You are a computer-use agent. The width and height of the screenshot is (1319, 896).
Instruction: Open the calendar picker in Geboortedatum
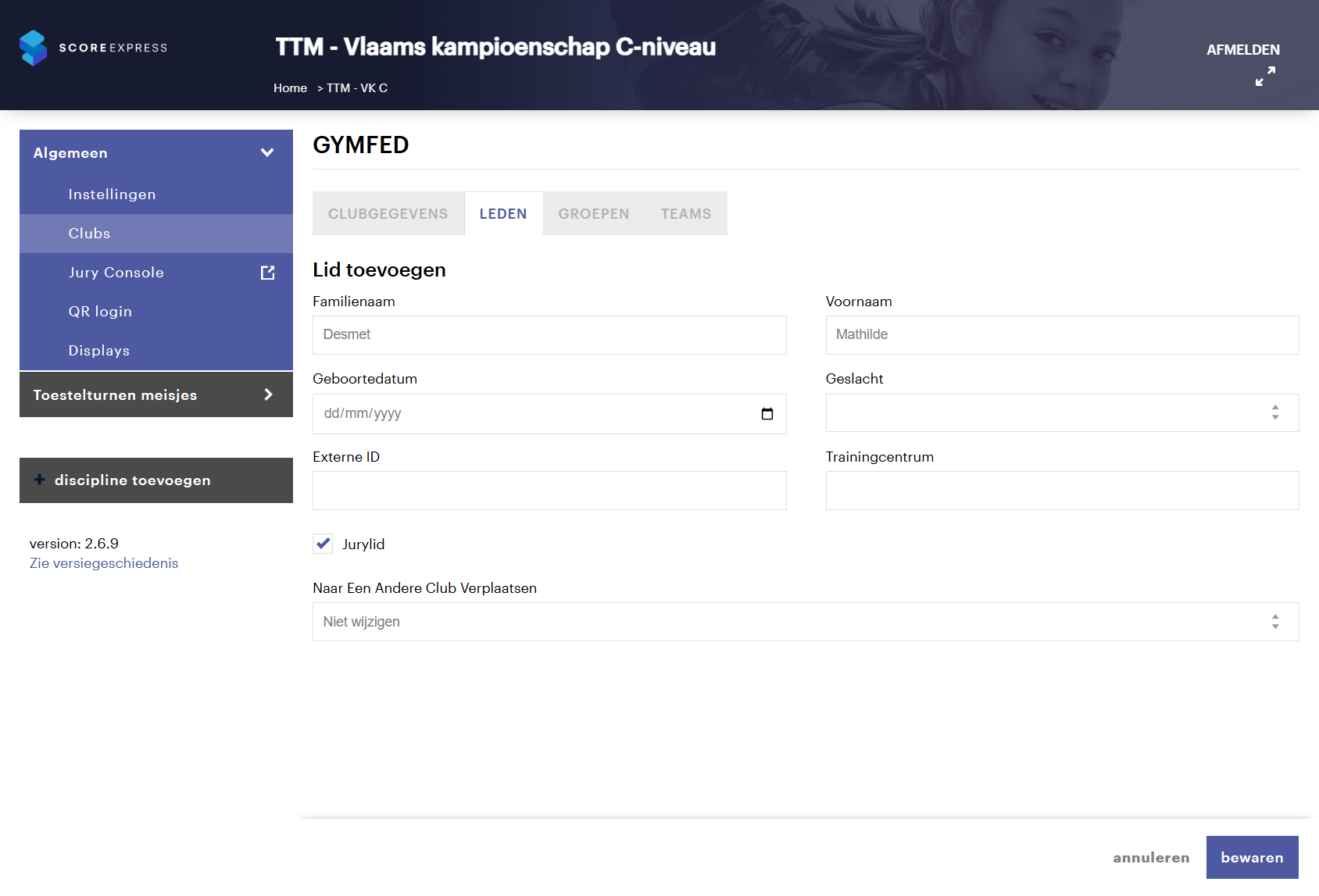point(767,414)
